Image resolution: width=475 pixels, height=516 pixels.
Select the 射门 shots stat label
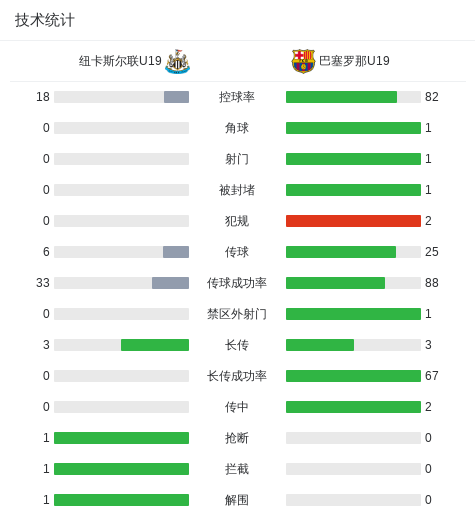[x=237, y=159]
